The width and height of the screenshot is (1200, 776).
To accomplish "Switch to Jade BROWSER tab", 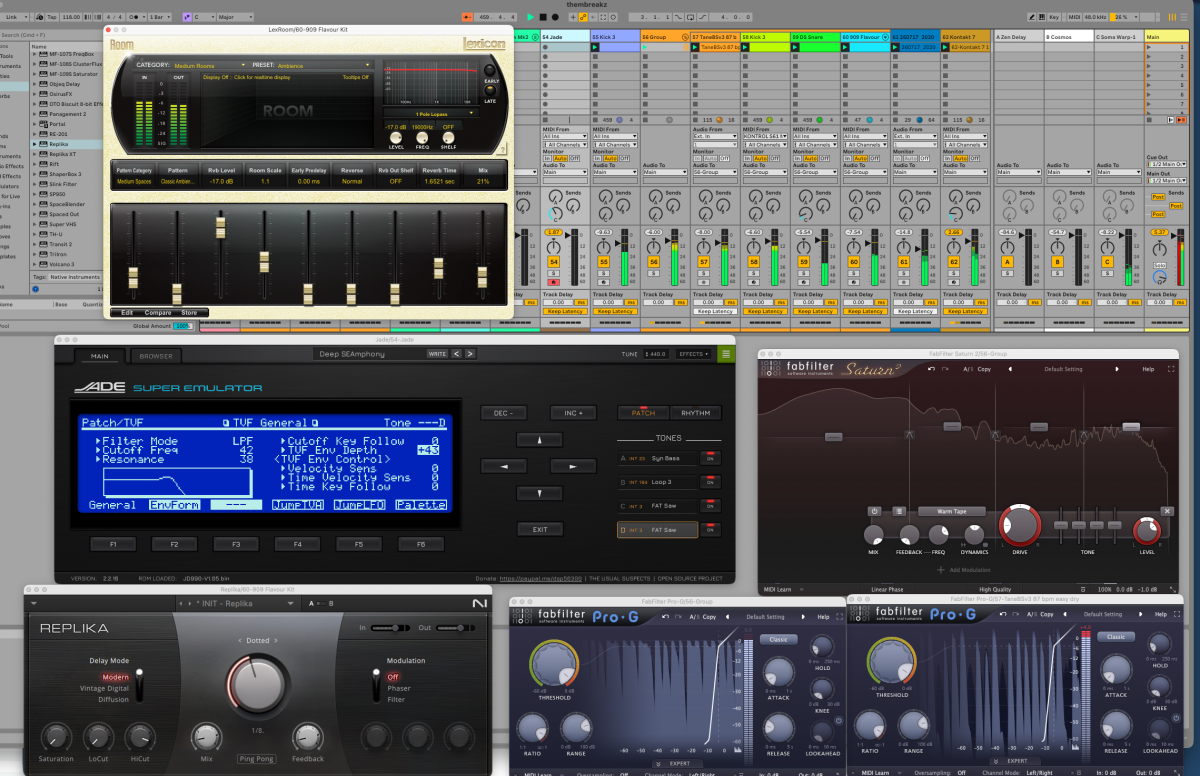I will pos(155,355).
